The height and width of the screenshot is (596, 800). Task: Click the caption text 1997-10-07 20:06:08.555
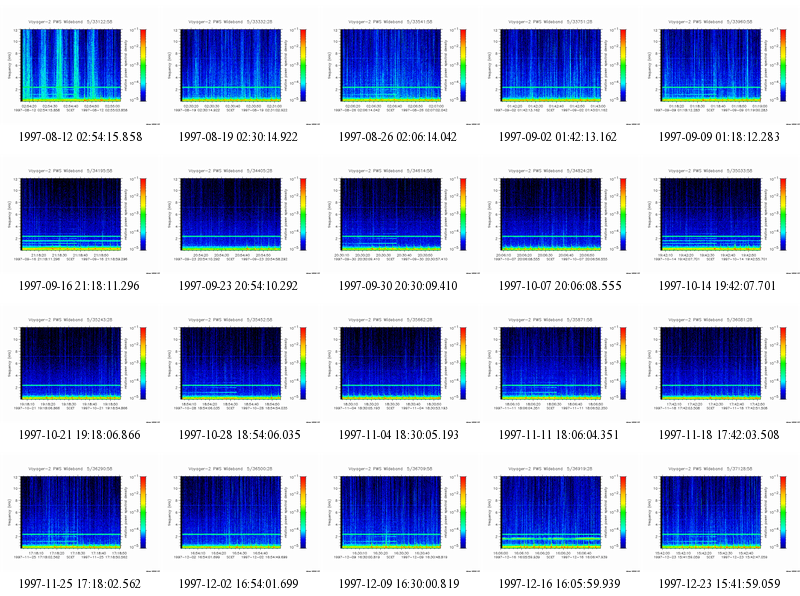click(560, 286)
